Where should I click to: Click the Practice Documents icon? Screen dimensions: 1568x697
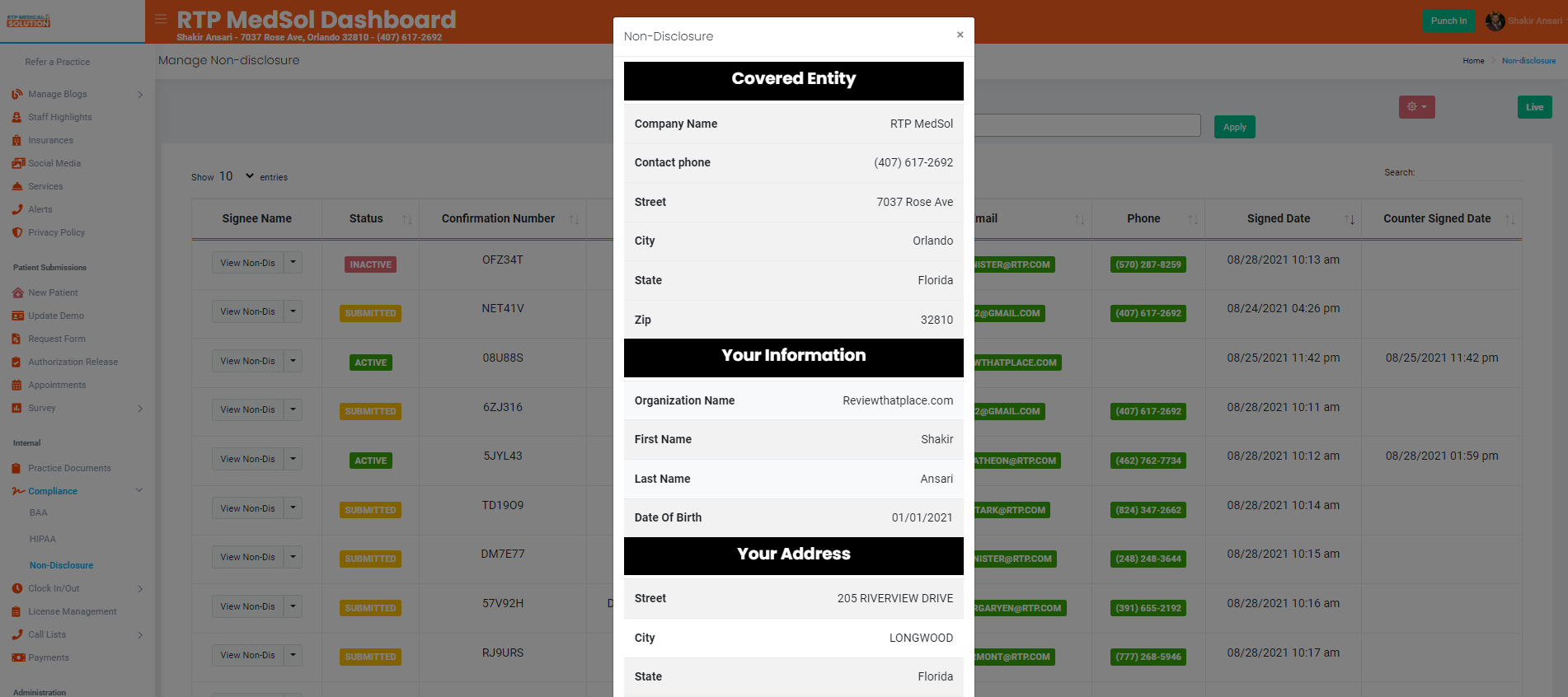coord(17,468)
